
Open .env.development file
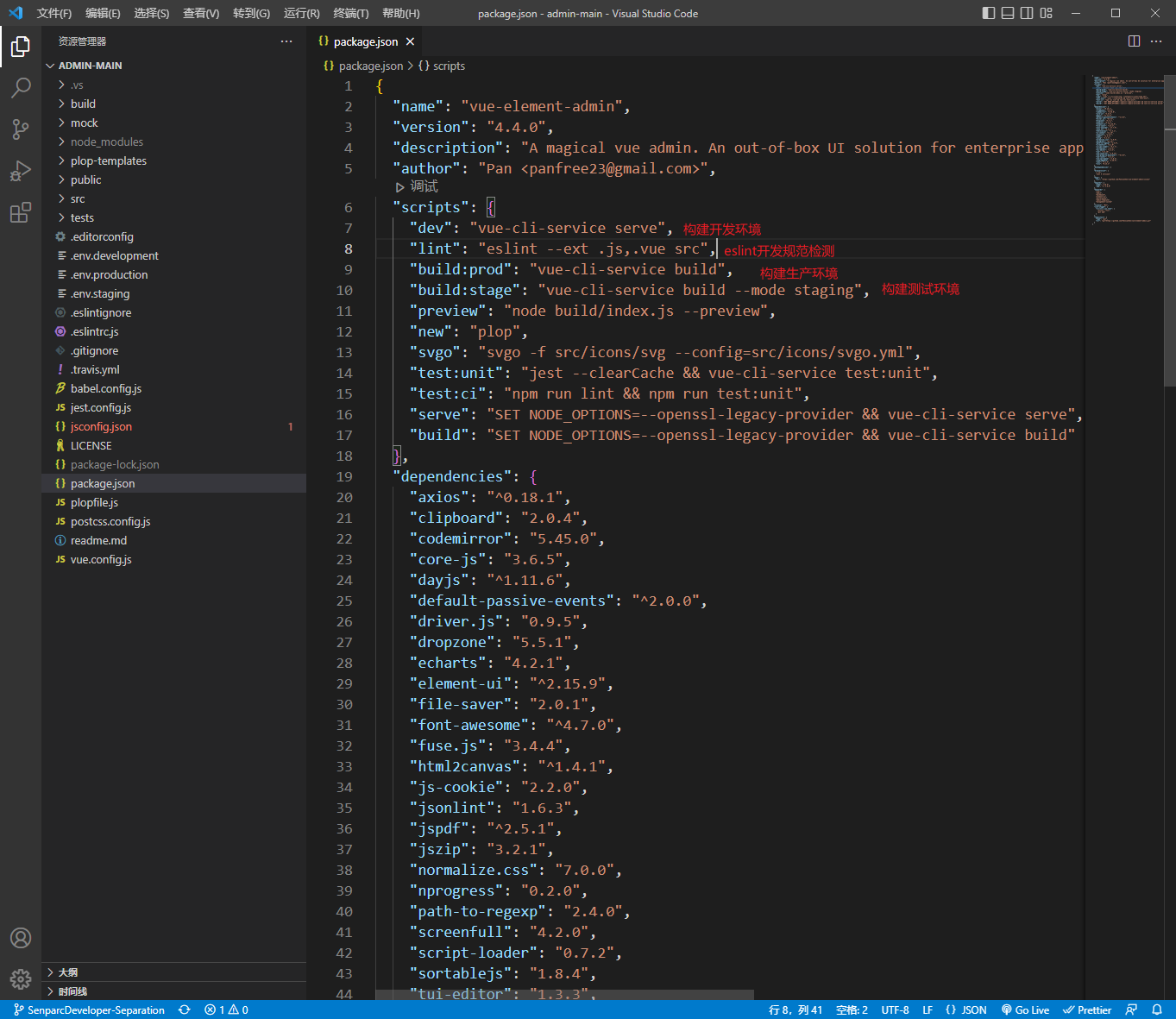[x=173, y=255]
